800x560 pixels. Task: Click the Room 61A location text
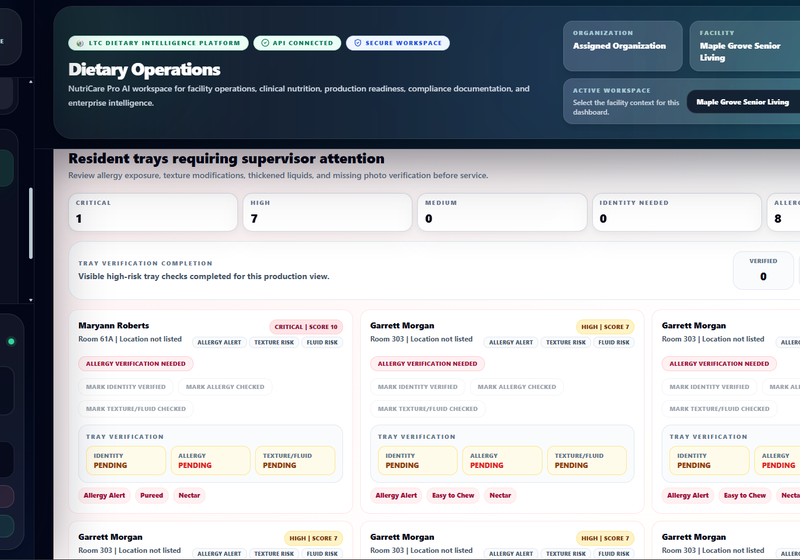130,339
